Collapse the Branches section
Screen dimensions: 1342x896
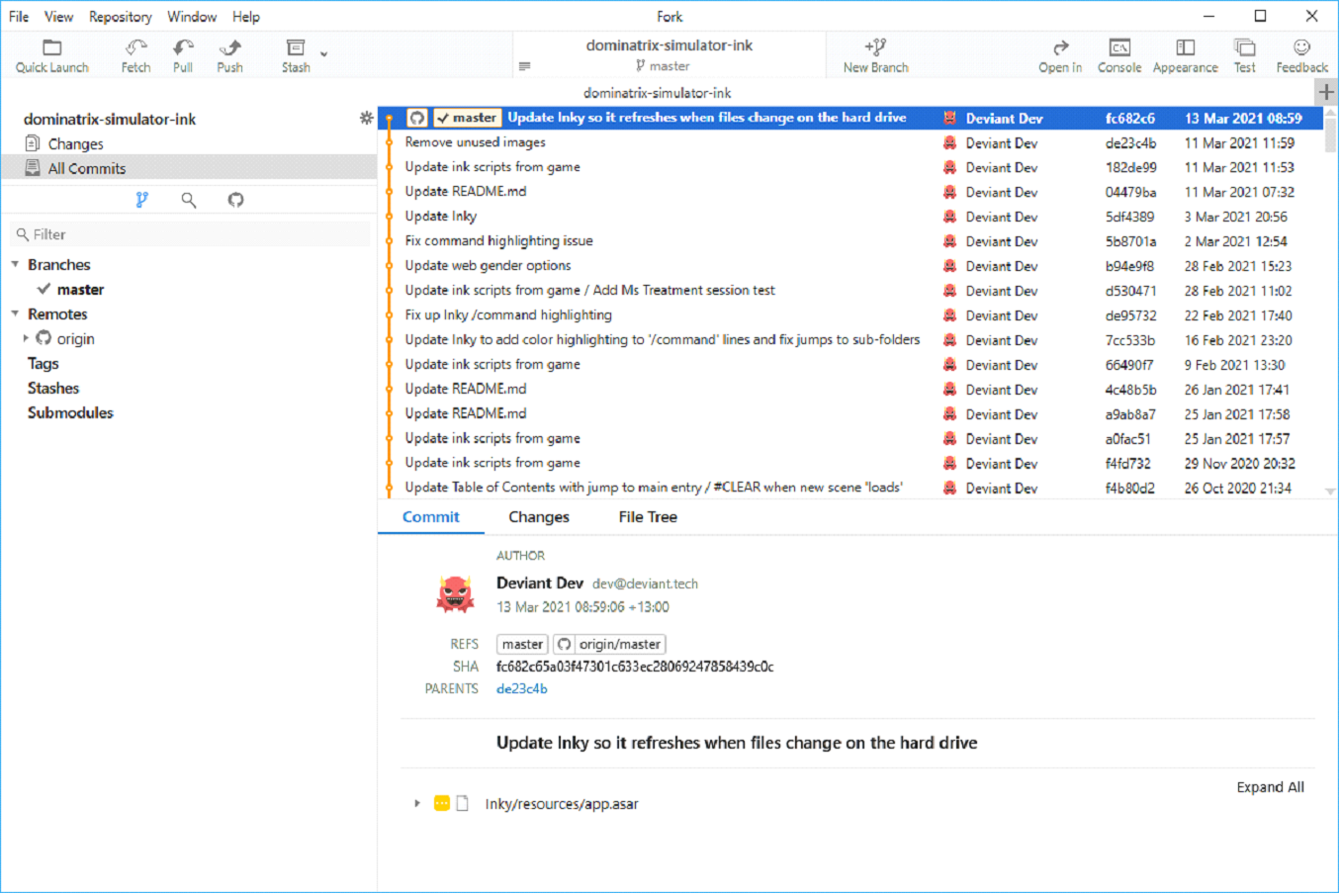[15, 265]
